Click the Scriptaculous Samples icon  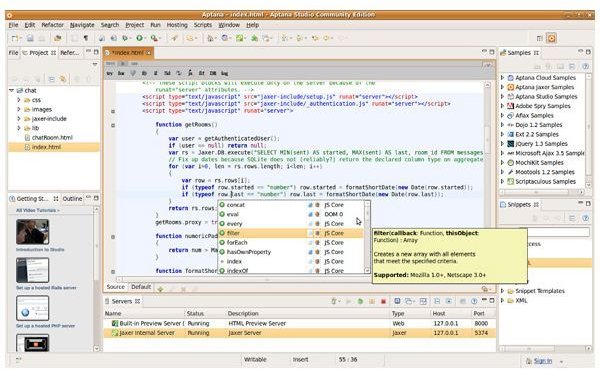point(510,181)
